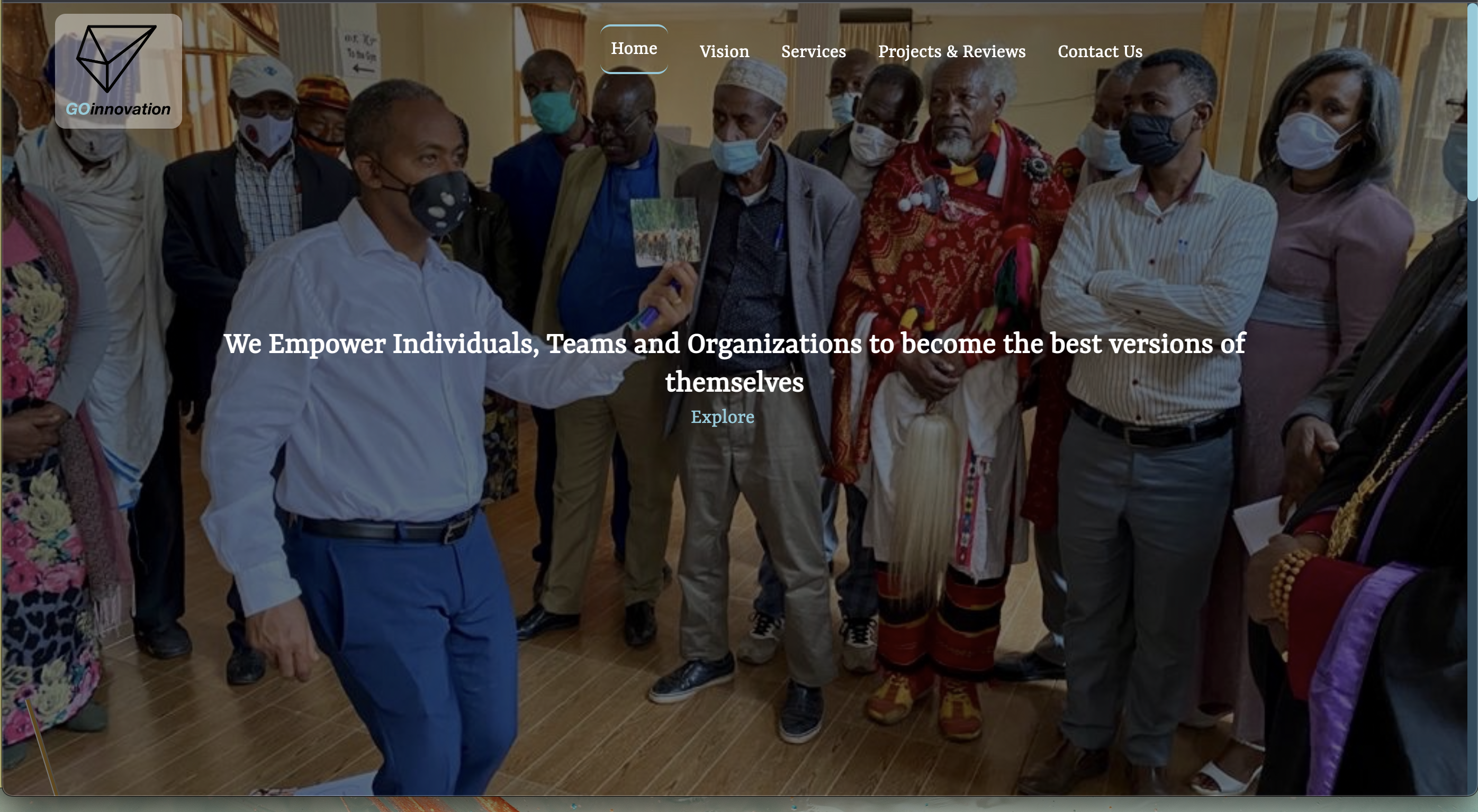The height and width of the screenshot is (812, 1478).
Task: Follow the Explore link under the headline
Action: [723, 417]
